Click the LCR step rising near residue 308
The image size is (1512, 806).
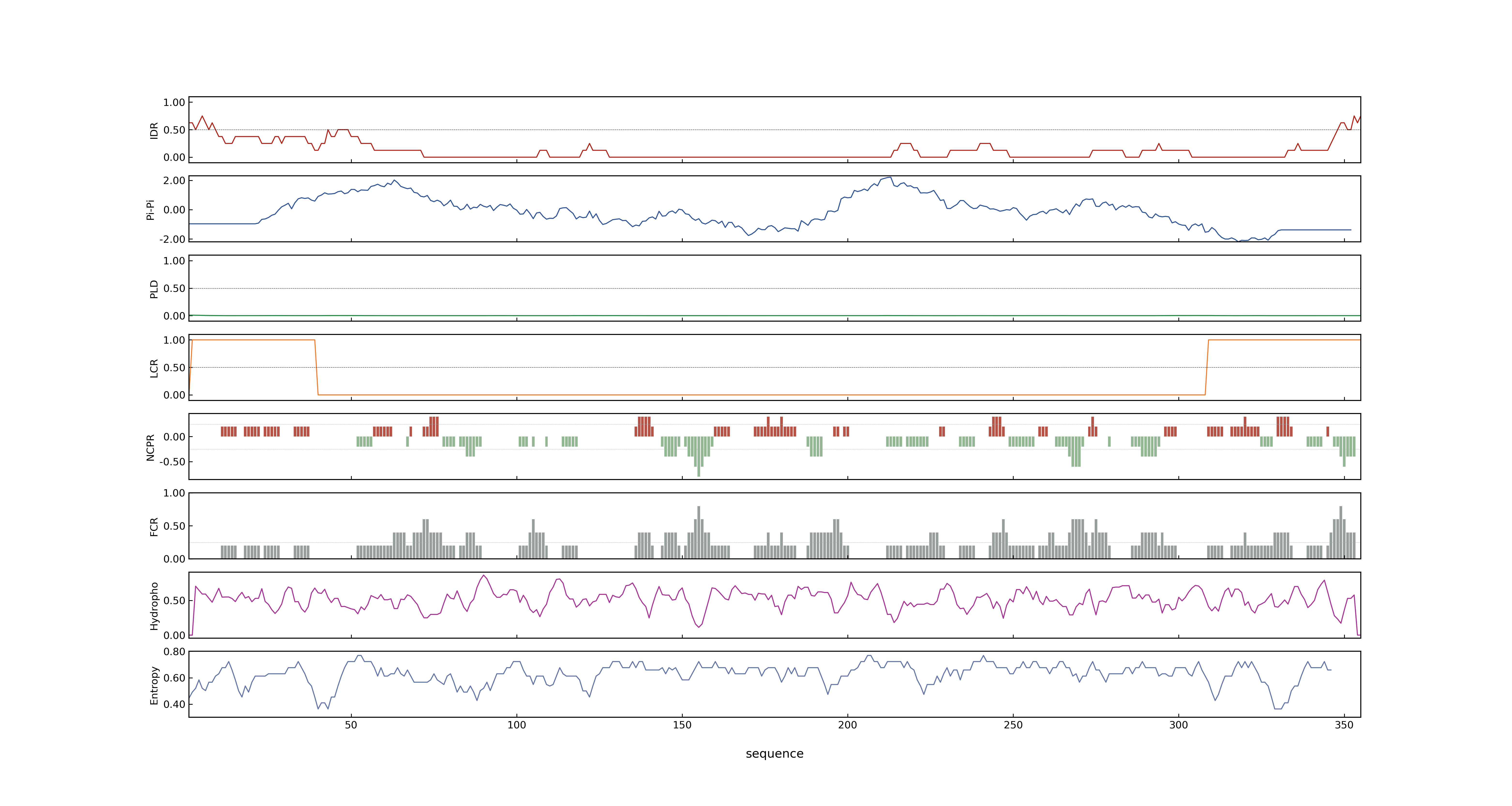pyautogui.click(x=1207, y=367)
